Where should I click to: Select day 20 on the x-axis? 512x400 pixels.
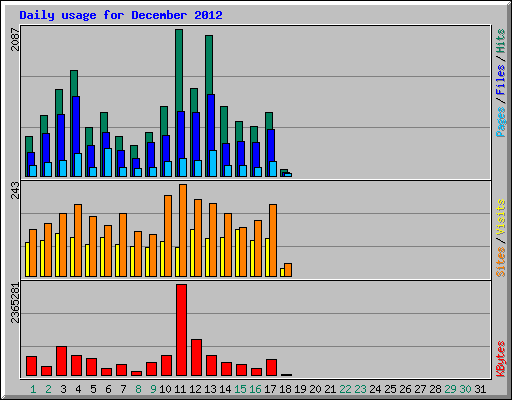click(x=315, y=389)
